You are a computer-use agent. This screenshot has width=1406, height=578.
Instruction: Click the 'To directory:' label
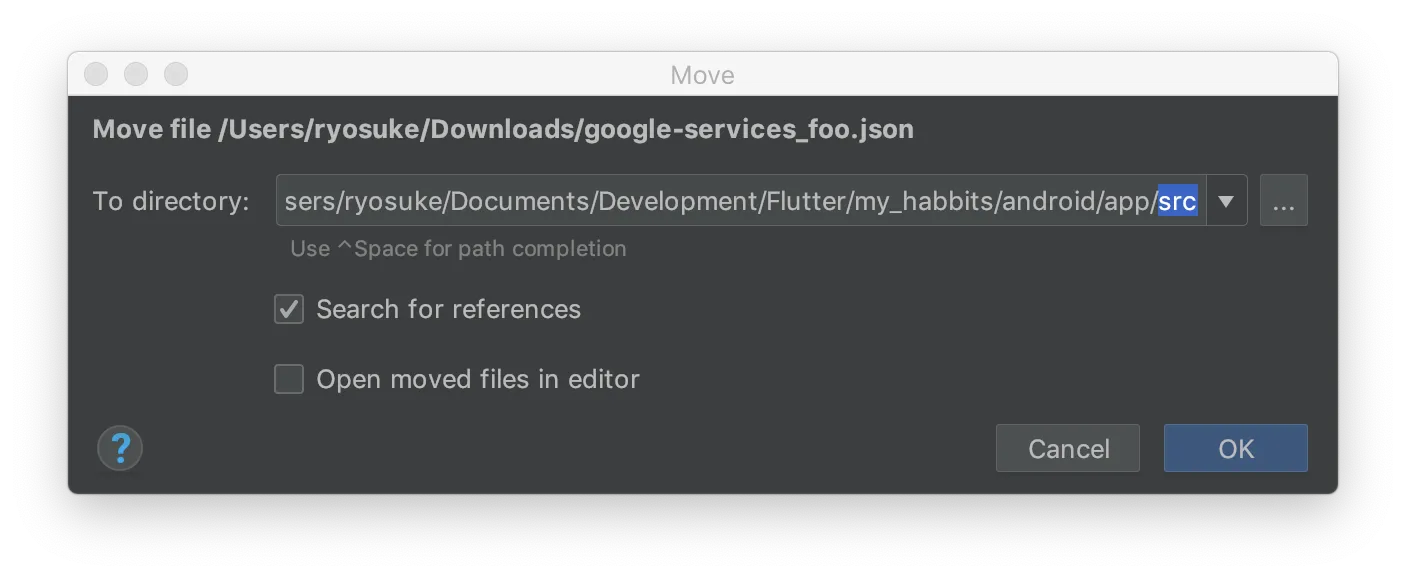click(x=171, y=201)
